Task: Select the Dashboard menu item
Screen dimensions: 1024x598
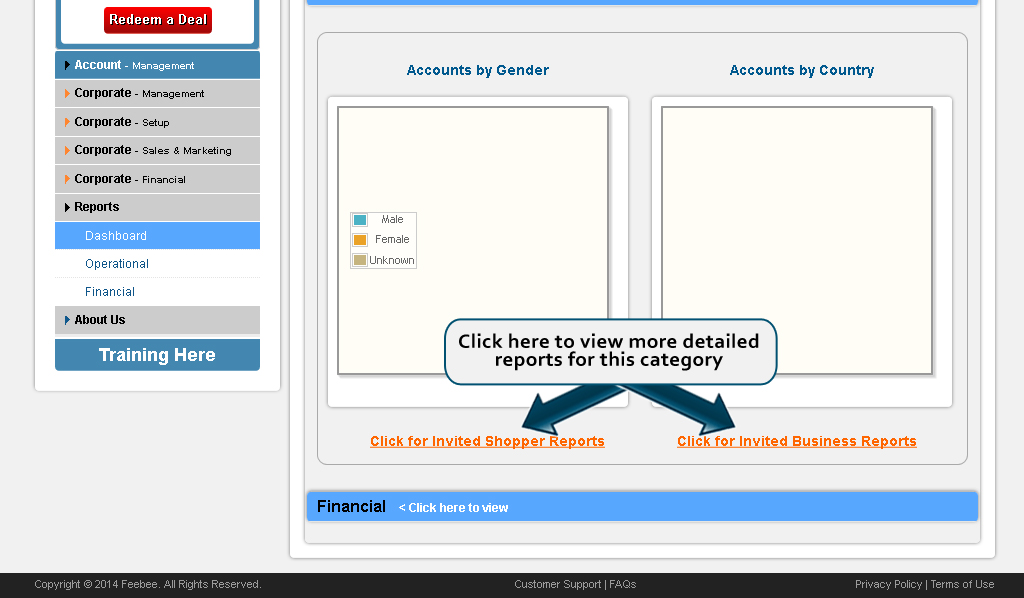Action: 157,235
